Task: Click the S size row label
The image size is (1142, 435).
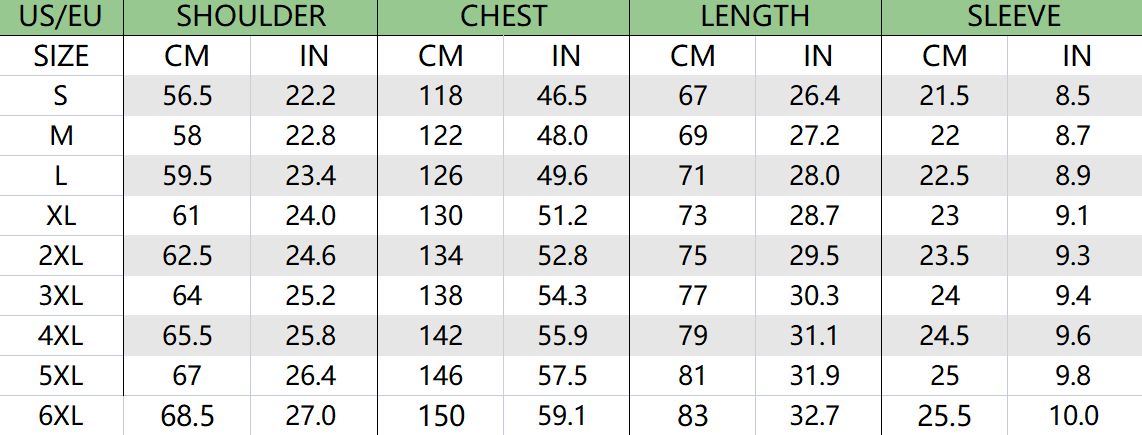Action: click(x=61, y=95)
